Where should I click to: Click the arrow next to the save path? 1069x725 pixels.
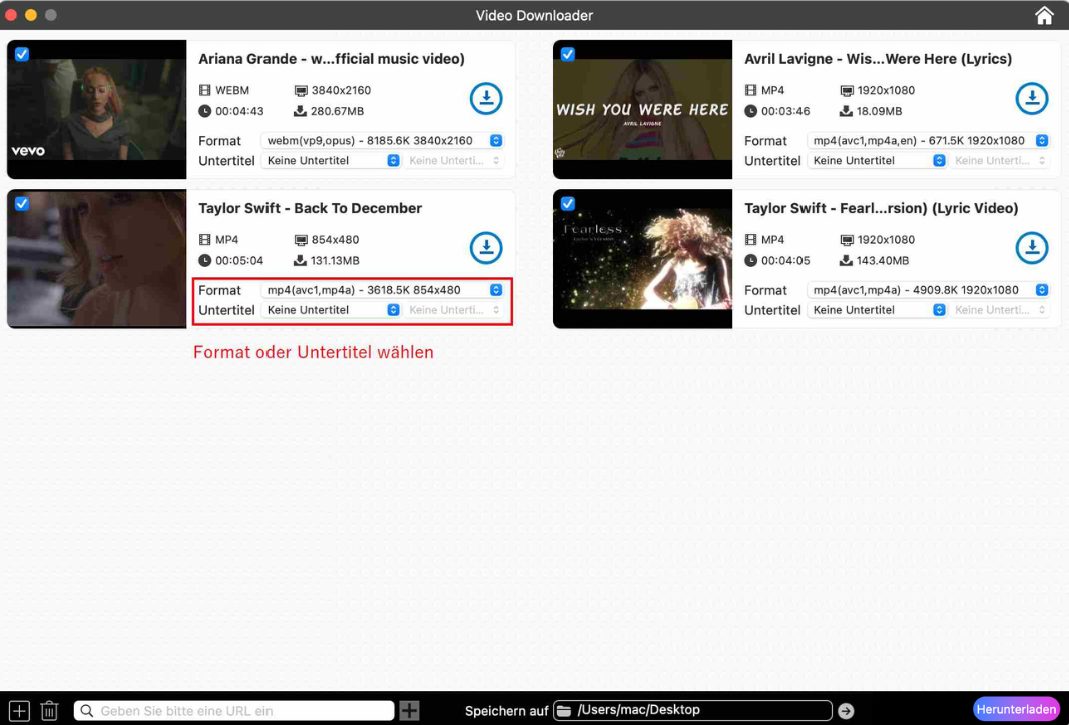point(846,709)
